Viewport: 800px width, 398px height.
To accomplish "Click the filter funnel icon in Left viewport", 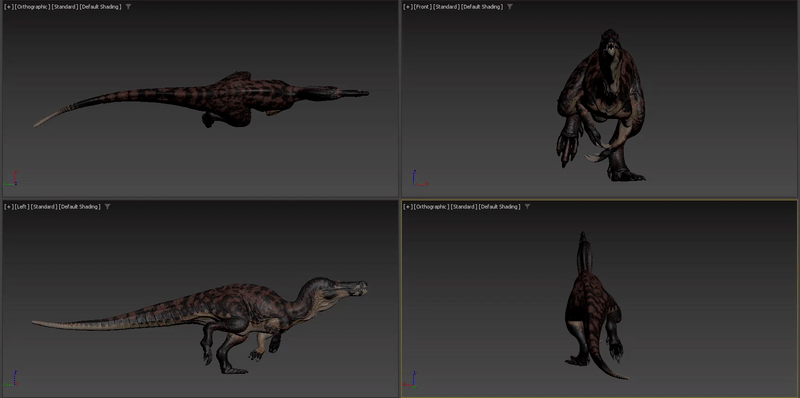I will click(107, 207).
